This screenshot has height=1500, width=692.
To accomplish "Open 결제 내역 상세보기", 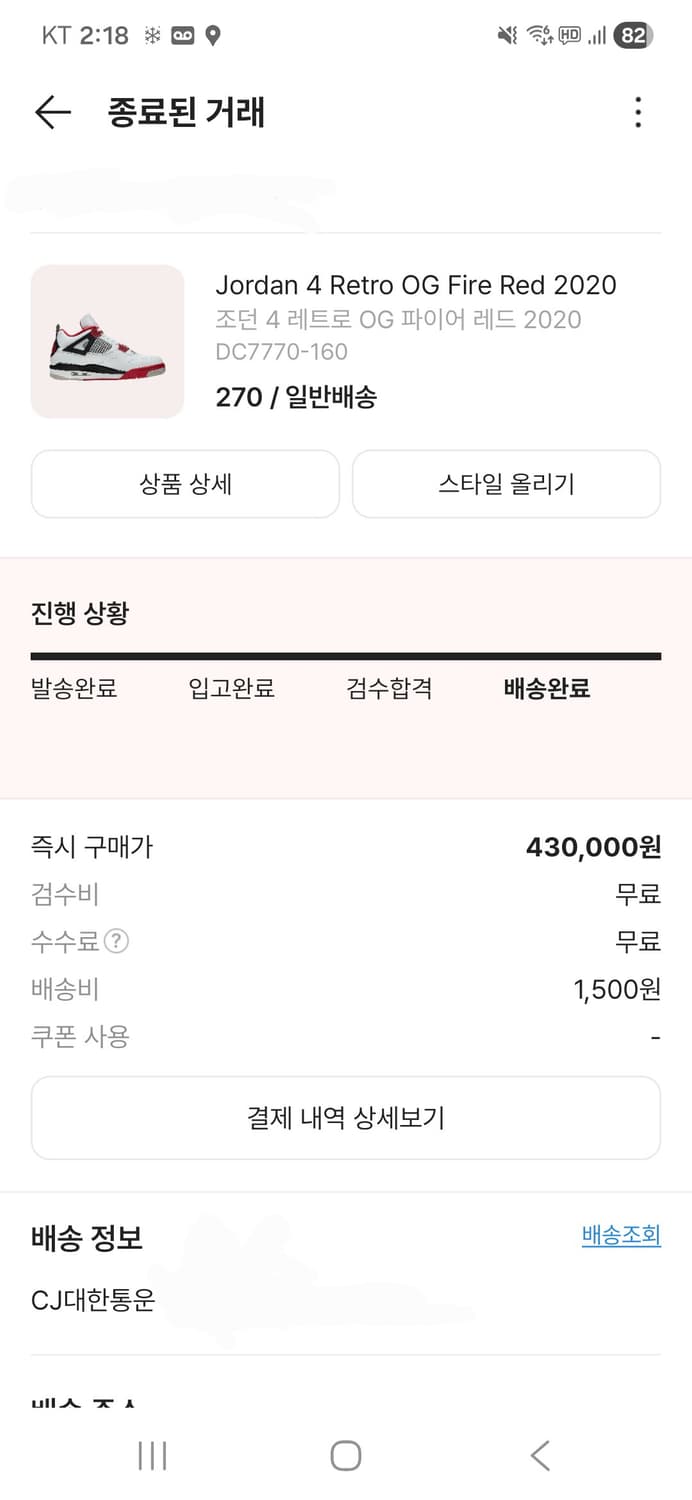I will 346,1118.
